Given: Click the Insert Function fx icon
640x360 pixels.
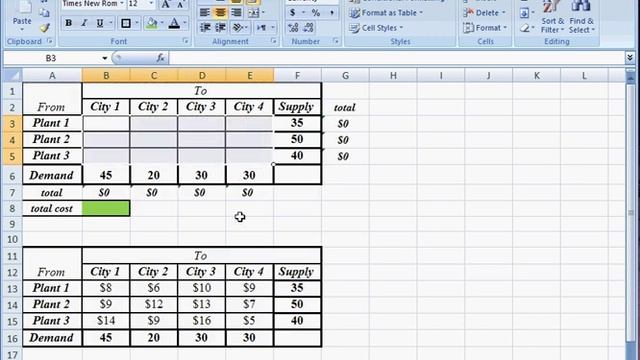Looking at the screenshot, I should click(x=160, y=58).
